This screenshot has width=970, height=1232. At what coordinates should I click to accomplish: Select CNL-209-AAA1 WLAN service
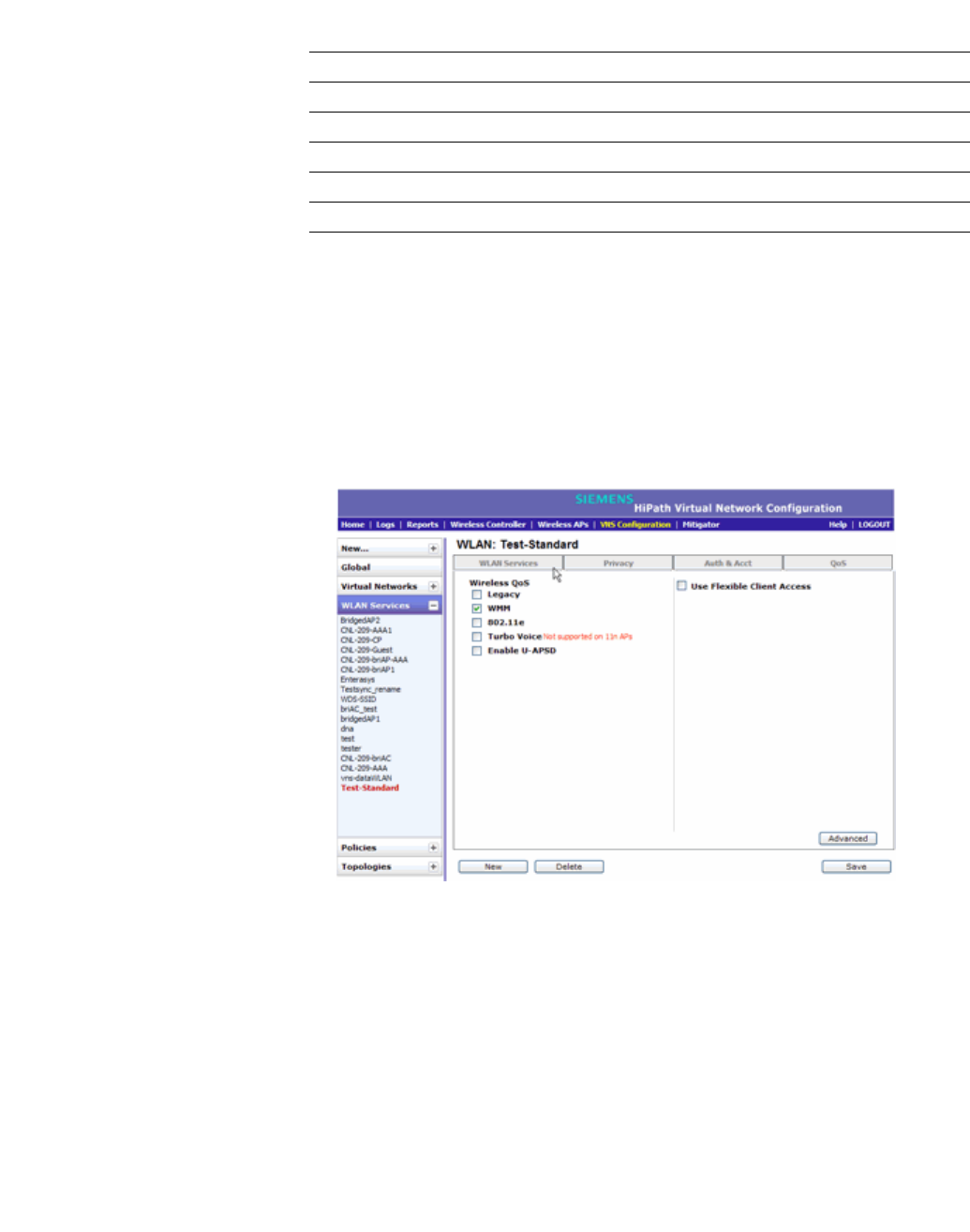coord(366,630)
